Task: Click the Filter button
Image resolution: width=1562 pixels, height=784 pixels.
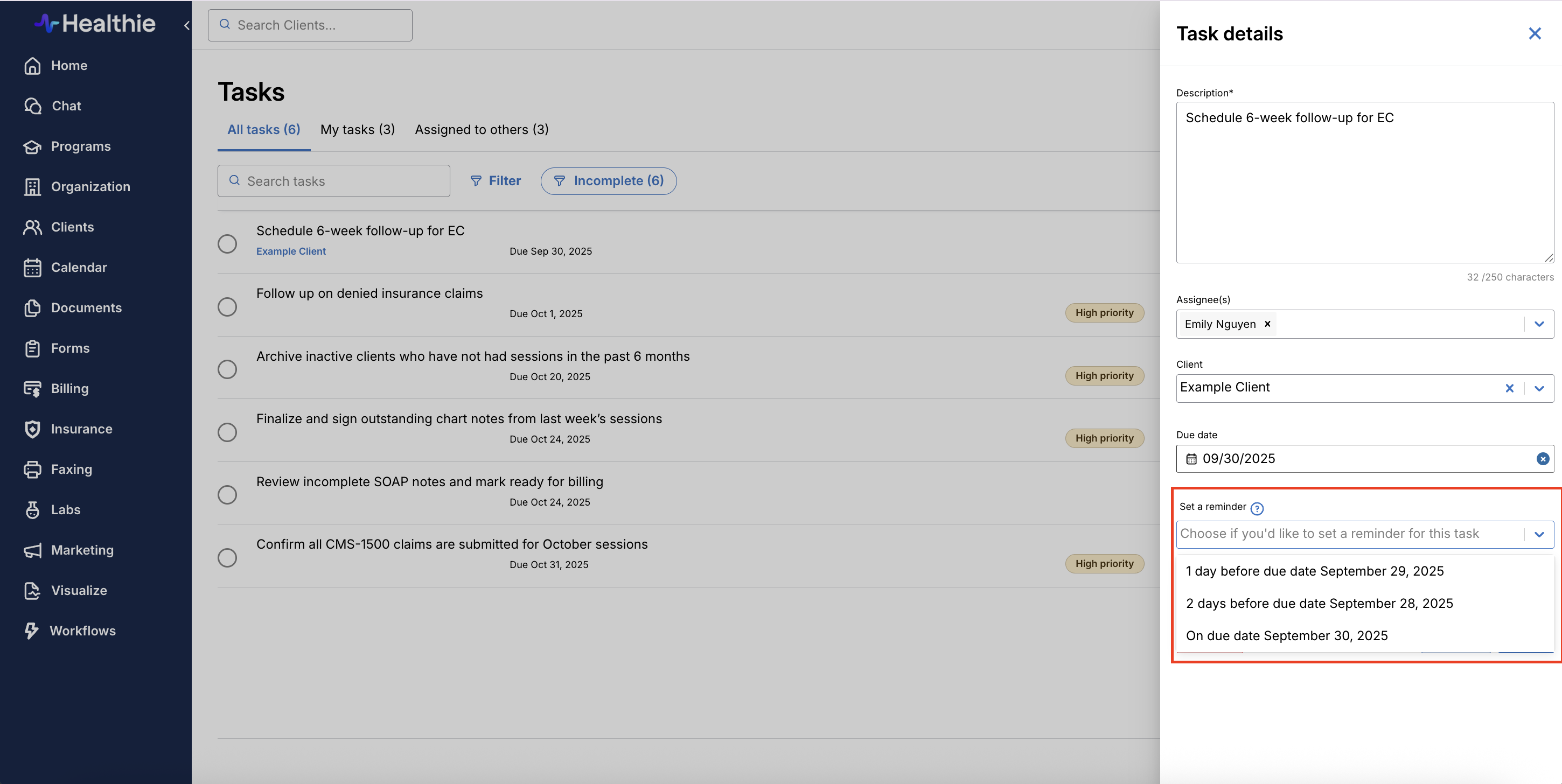Action: (x=496, y=181)
